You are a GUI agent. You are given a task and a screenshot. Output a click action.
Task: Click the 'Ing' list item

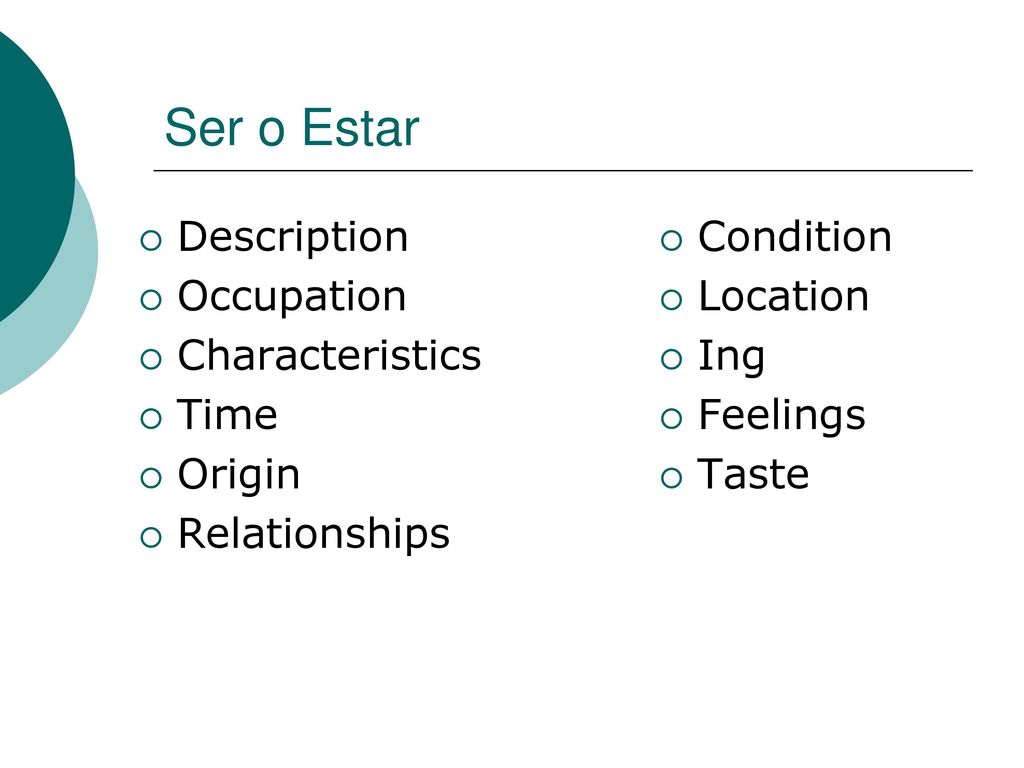(731, 357)
